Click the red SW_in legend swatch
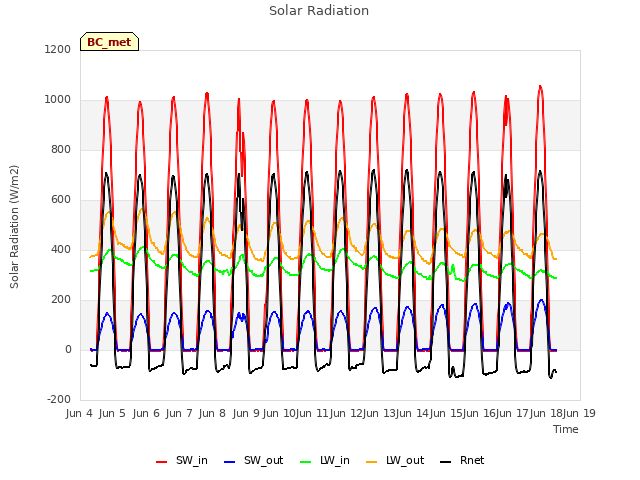Image resolution: width=640 pixels, height=480 pixels. [x=162, y=462]
